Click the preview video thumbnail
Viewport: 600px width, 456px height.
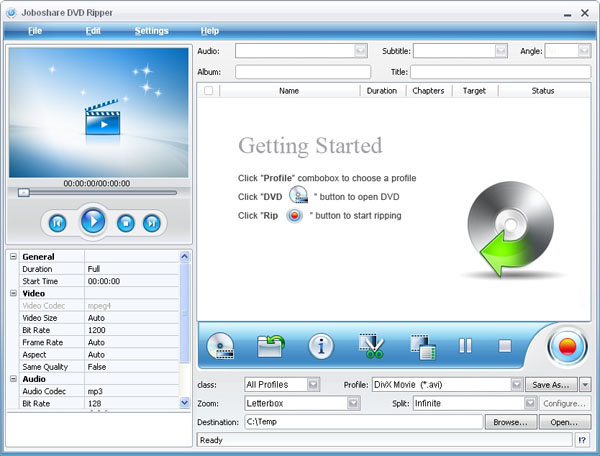click(99, 112)
